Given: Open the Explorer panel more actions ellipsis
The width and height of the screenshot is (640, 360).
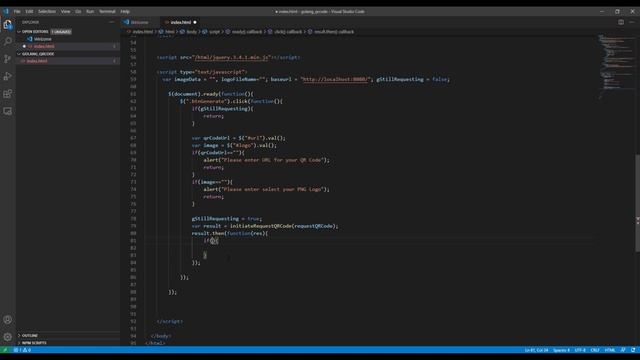Looking at the screenshot, I should click(x=111, y=22).
